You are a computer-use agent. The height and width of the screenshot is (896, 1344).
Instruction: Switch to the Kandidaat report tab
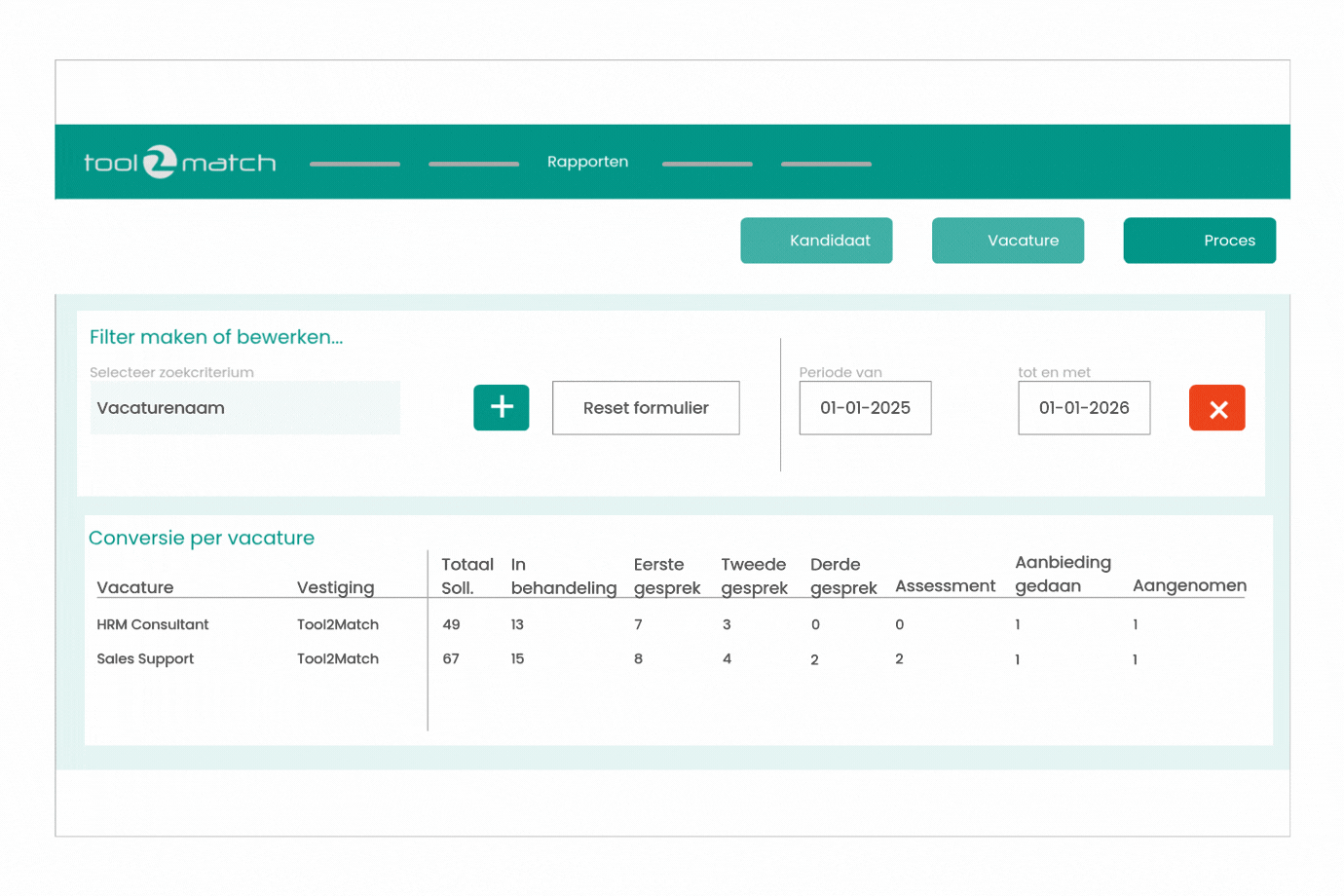tap(816, 241)
